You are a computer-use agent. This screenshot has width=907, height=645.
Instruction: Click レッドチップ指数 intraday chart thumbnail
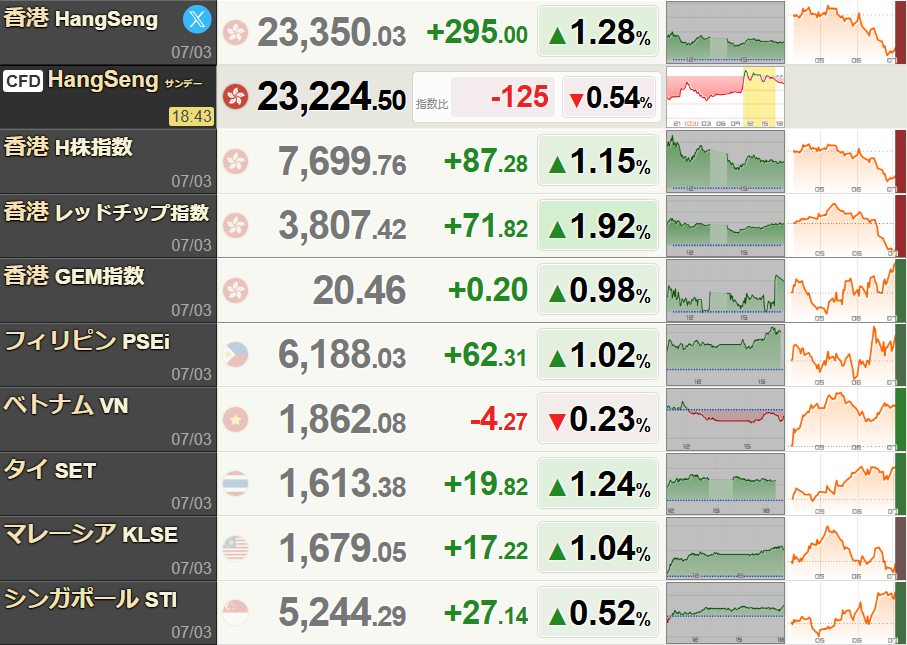coord(725,226)
